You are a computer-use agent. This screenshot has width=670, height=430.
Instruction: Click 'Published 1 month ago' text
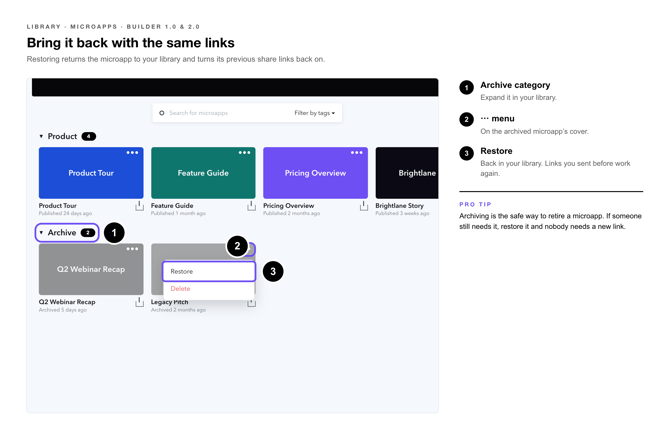(x=178, y=213)
